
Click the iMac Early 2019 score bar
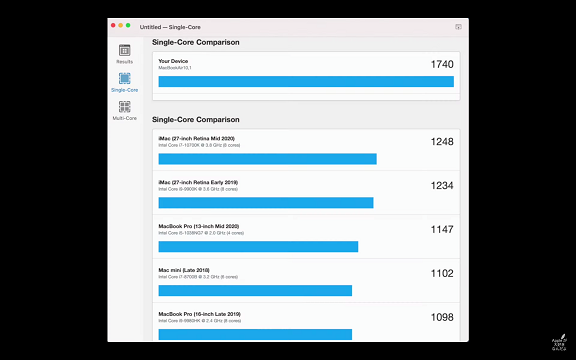click(x=266, y=203)
